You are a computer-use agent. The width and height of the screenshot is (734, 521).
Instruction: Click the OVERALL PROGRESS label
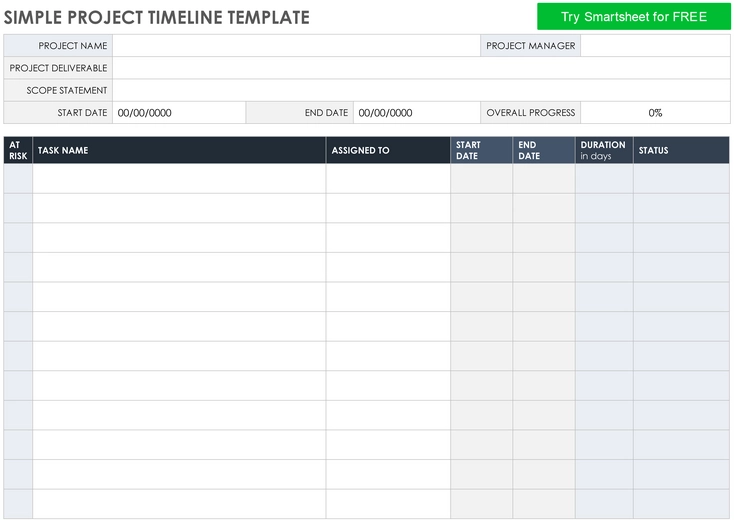pos(530,113)
